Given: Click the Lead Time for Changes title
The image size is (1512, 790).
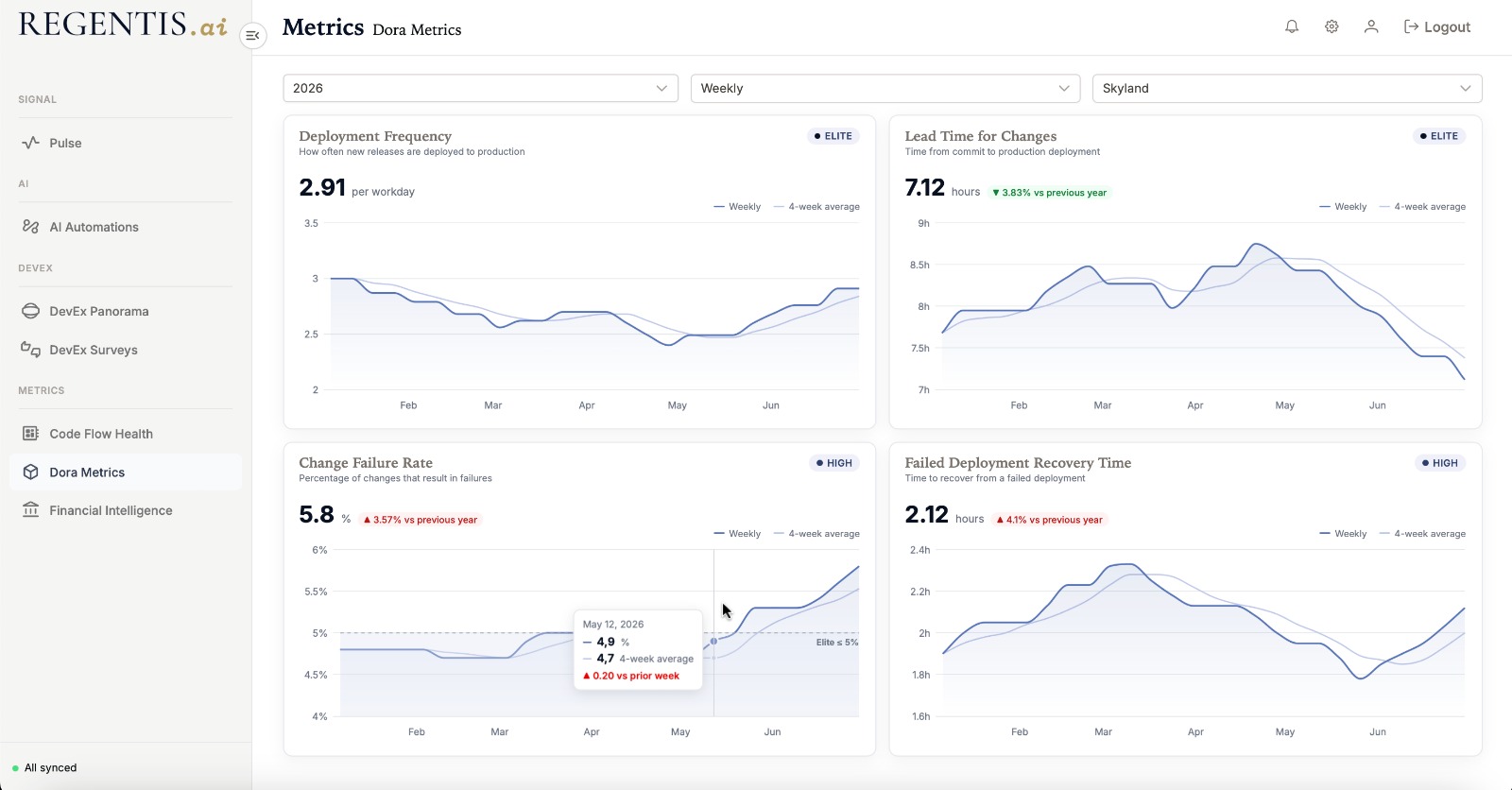Looking at the screenshot, I should coord(981,136).
